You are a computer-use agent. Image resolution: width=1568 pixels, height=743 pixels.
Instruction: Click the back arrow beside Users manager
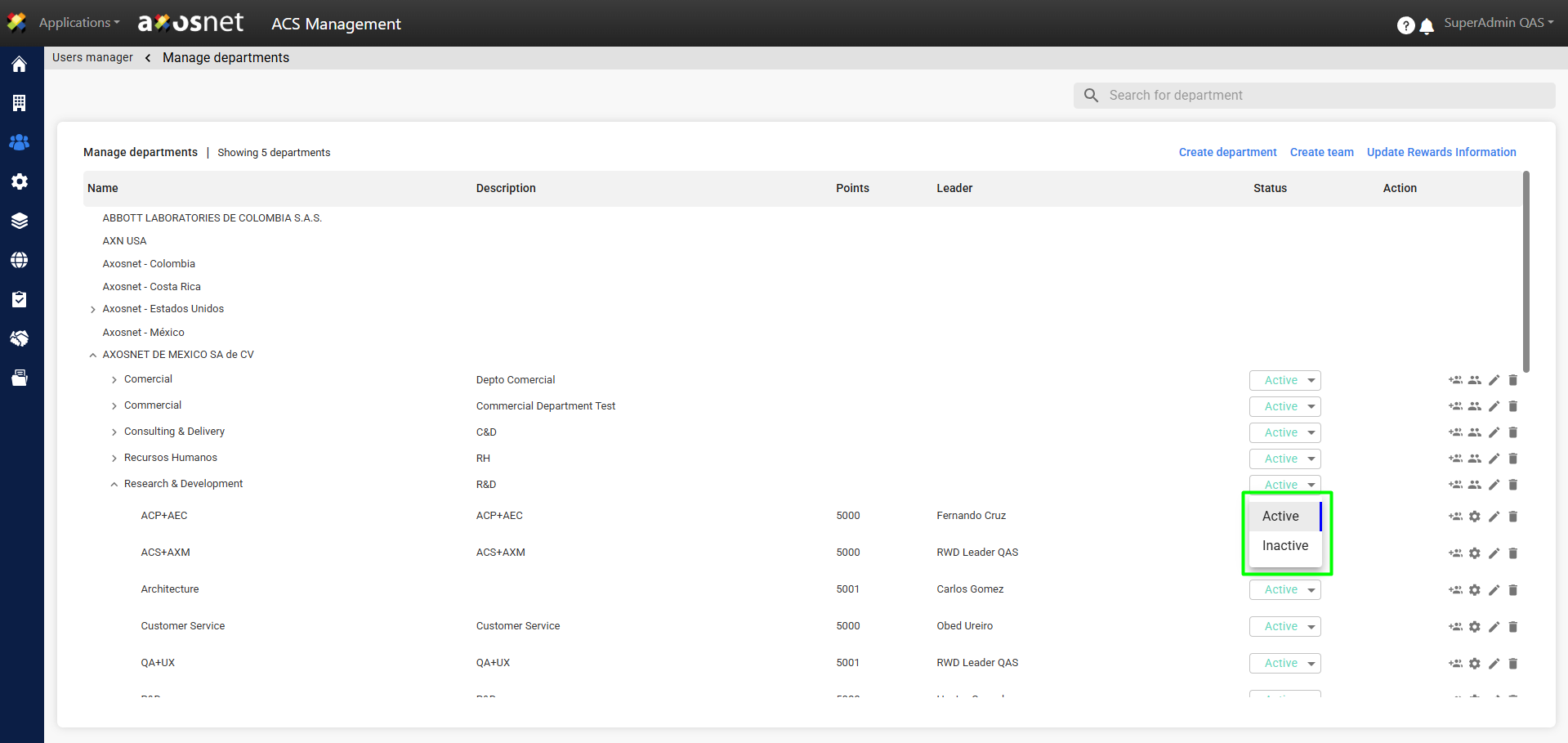(x=148, y=58)
